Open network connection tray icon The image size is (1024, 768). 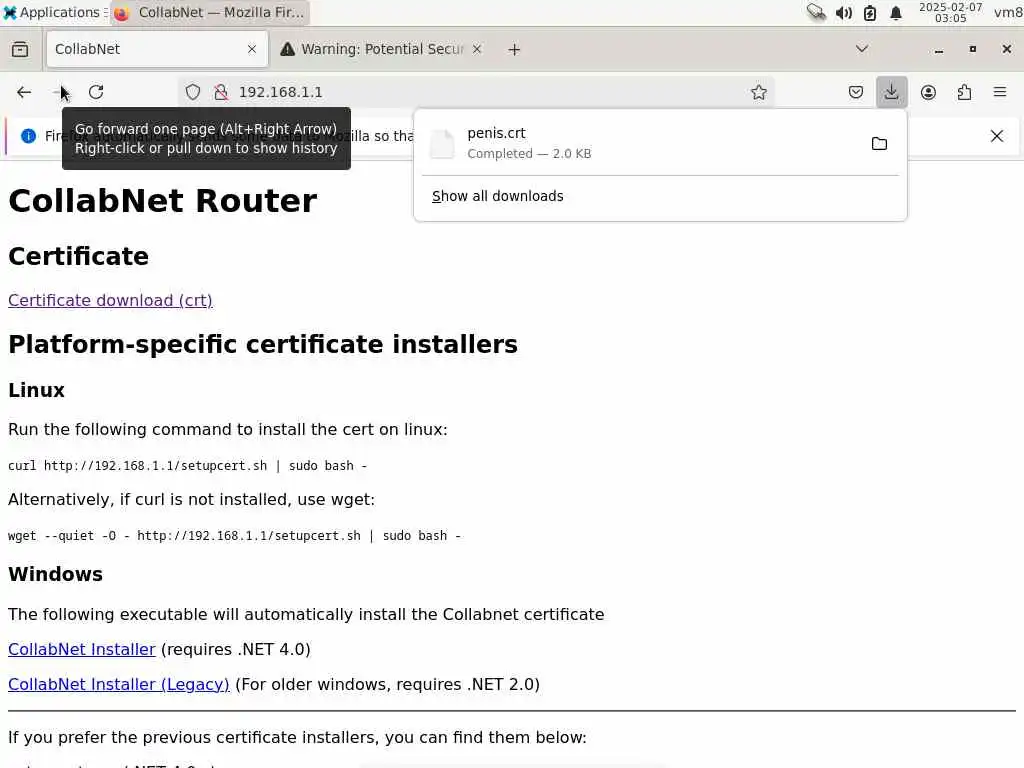pyautogui.click(x=816, y=12)
